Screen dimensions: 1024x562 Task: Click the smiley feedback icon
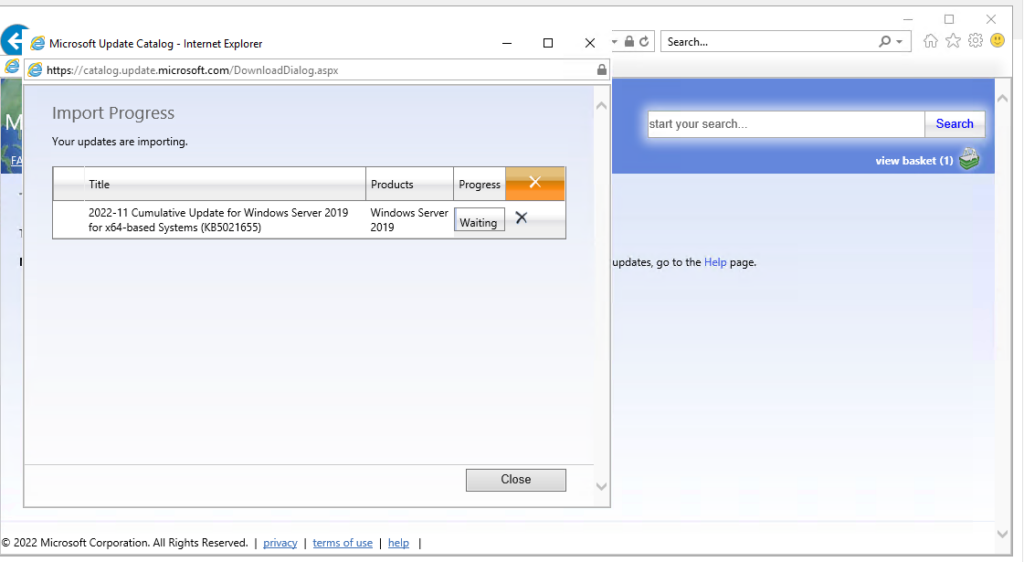click(997, 40)
